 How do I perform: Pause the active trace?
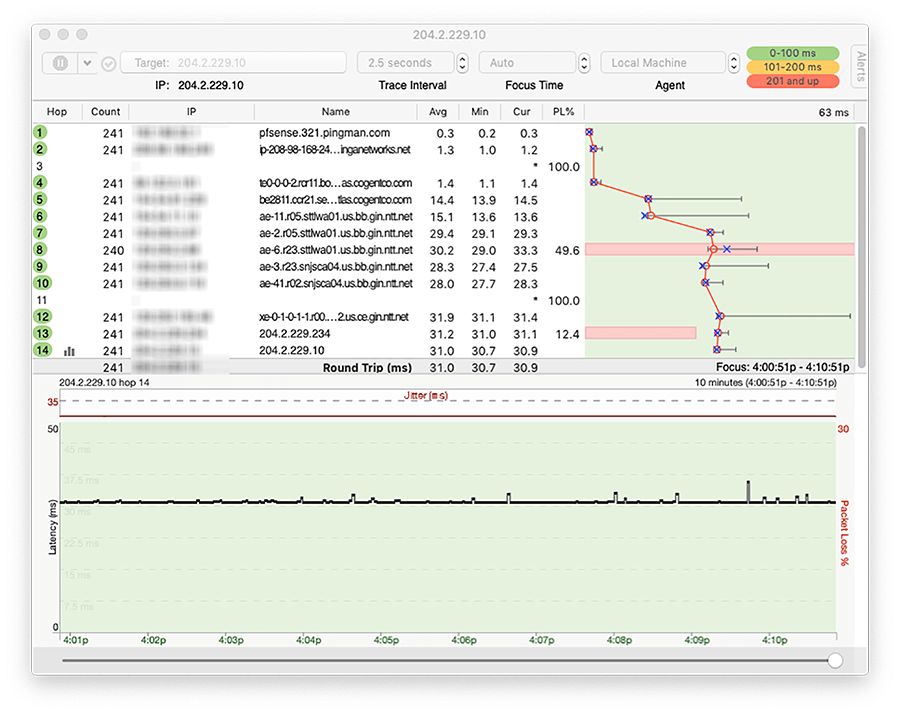coord(60,62)
